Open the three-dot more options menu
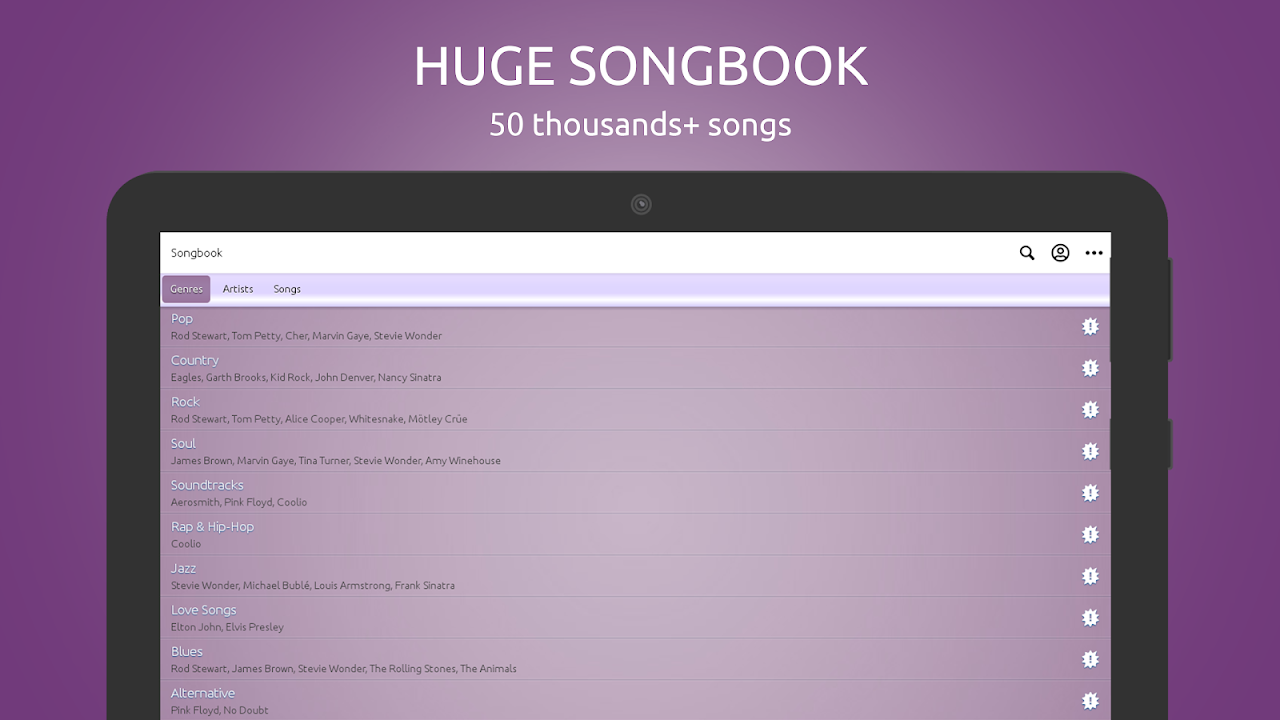This screenshot has width=1280, height=720. click(1094, 253)
